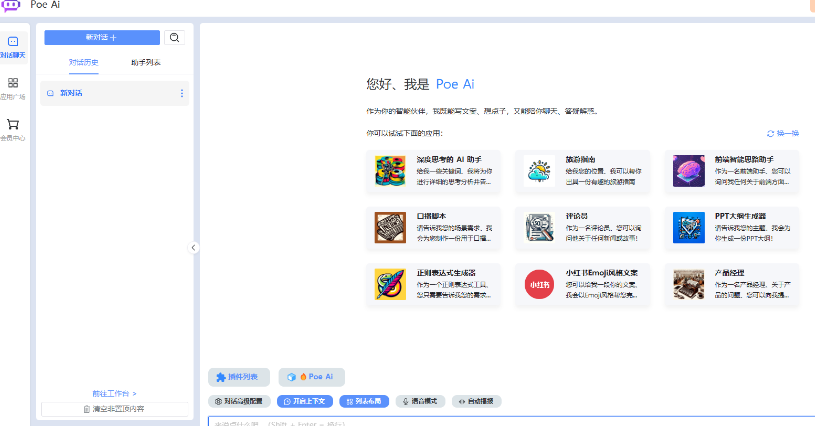Open the 插件列表 plugin list button
This screenshot has width=815, height=426.
click(x=239, y=377)
